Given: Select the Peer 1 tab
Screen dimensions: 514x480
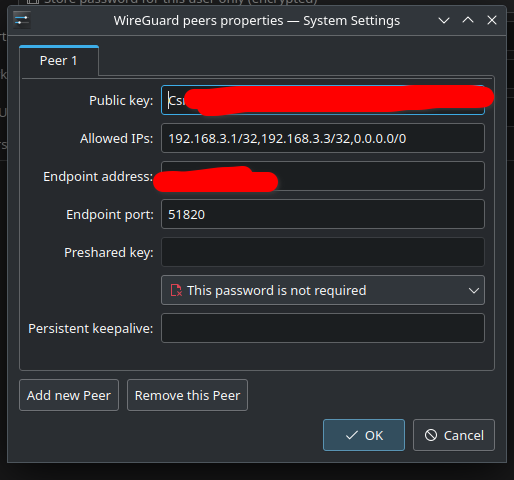Looking at the screenshot, I should coord(59,61).
